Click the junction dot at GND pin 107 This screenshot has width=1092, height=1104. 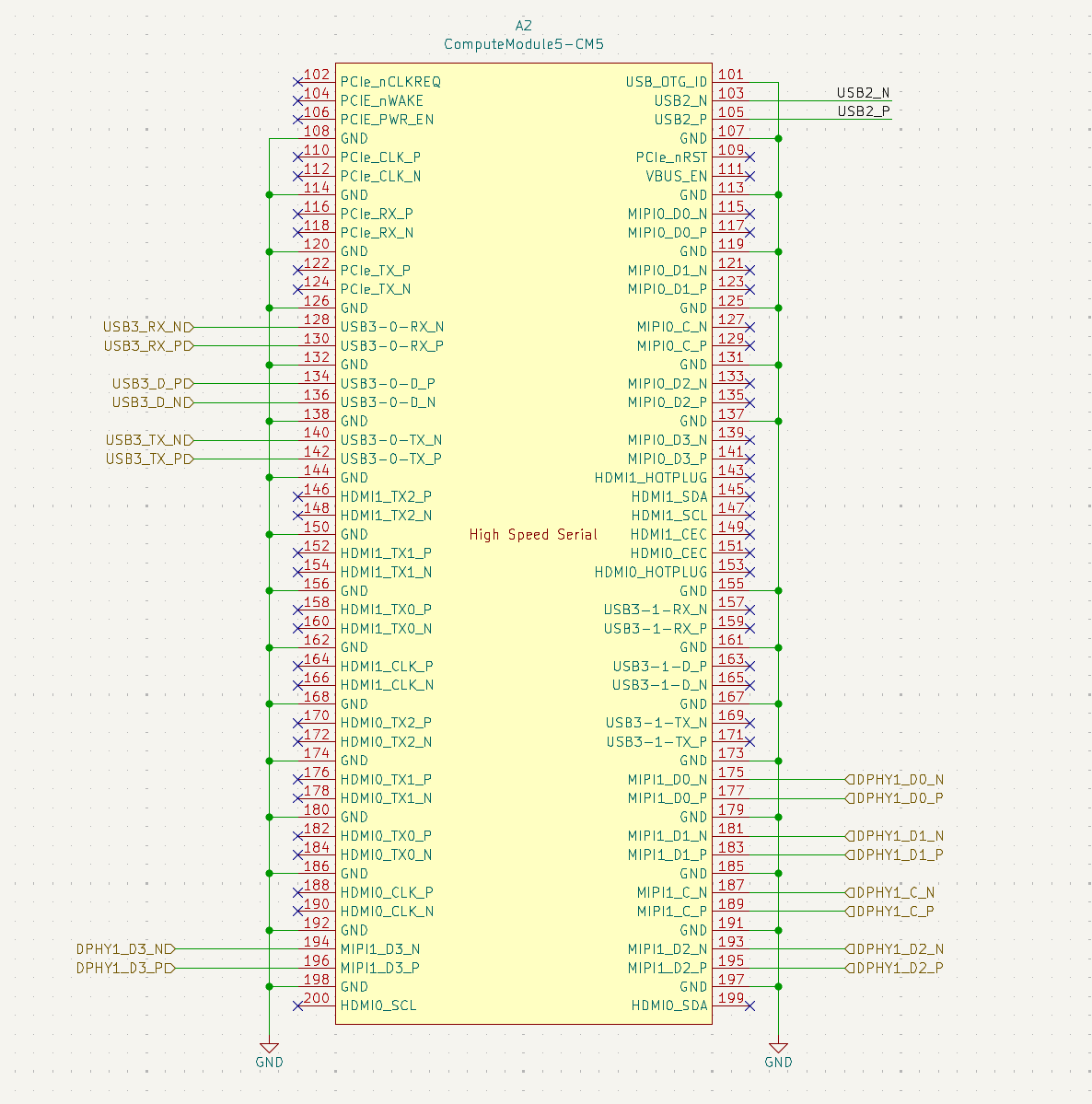778,139
